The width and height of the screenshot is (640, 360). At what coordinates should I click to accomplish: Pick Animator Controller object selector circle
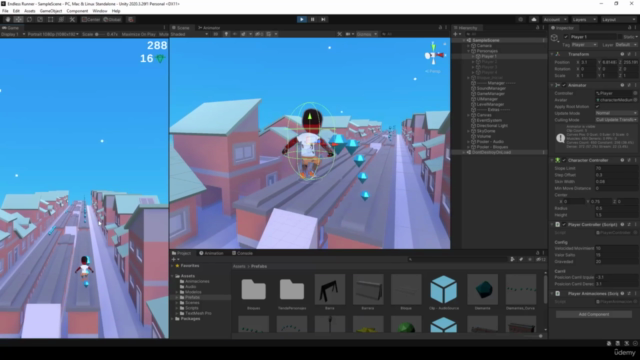[635, 93]
